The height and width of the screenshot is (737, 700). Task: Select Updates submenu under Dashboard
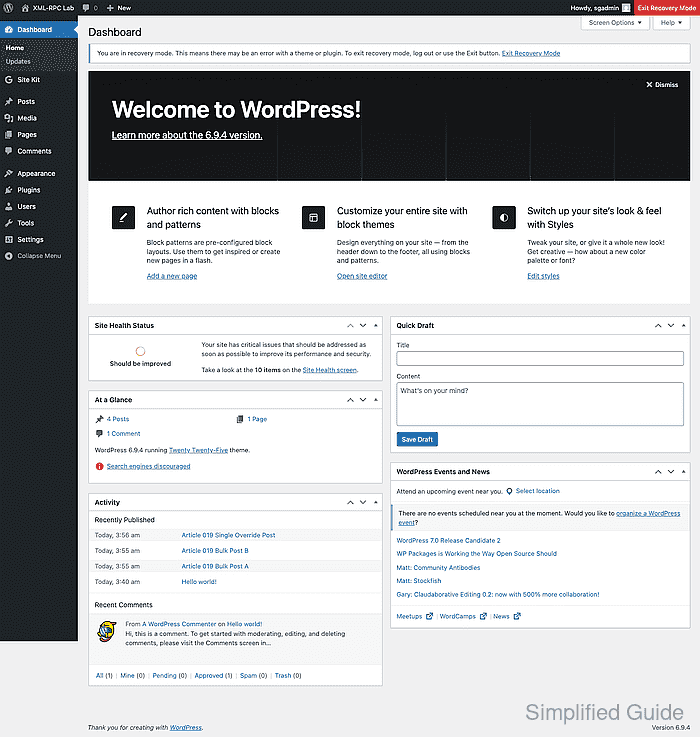point(18,61)
